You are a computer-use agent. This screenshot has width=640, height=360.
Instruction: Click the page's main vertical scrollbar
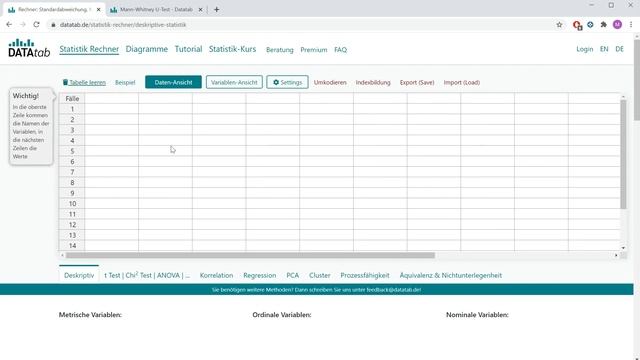(637, 80)
